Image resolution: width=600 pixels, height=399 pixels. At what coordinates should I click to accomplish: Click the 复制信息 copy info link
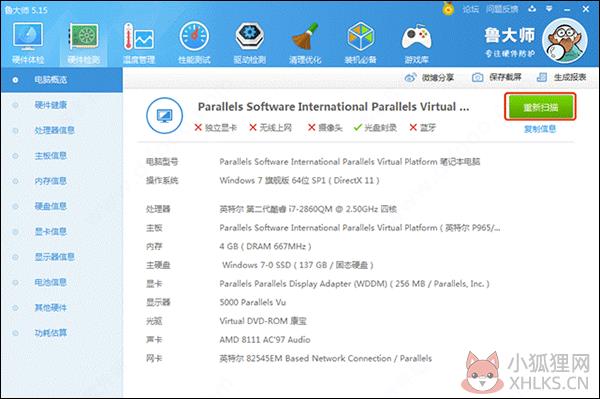540,129
